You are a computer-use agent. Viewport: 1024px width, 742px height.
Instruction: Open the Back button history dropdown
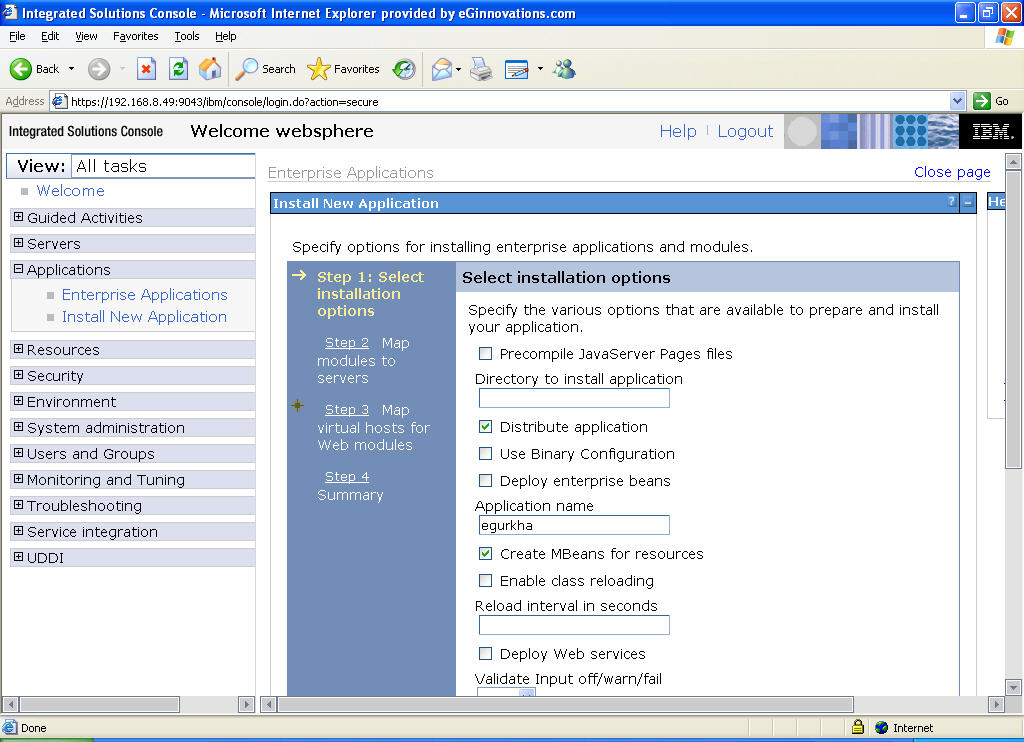click(71, 69)
